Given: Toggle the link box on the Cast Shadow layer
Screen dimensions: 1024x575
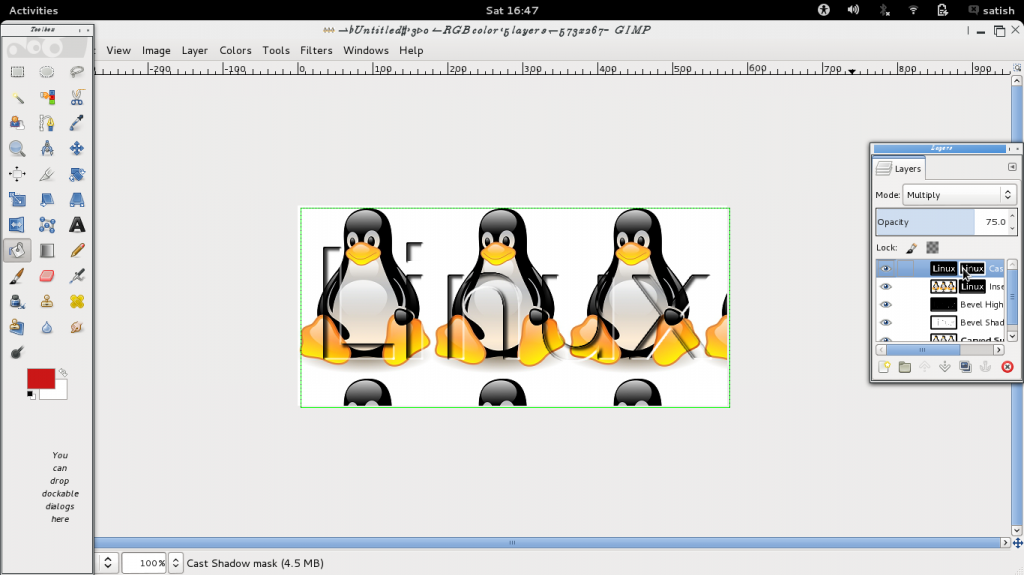Looking at the screenshot, I should point(905,269).
